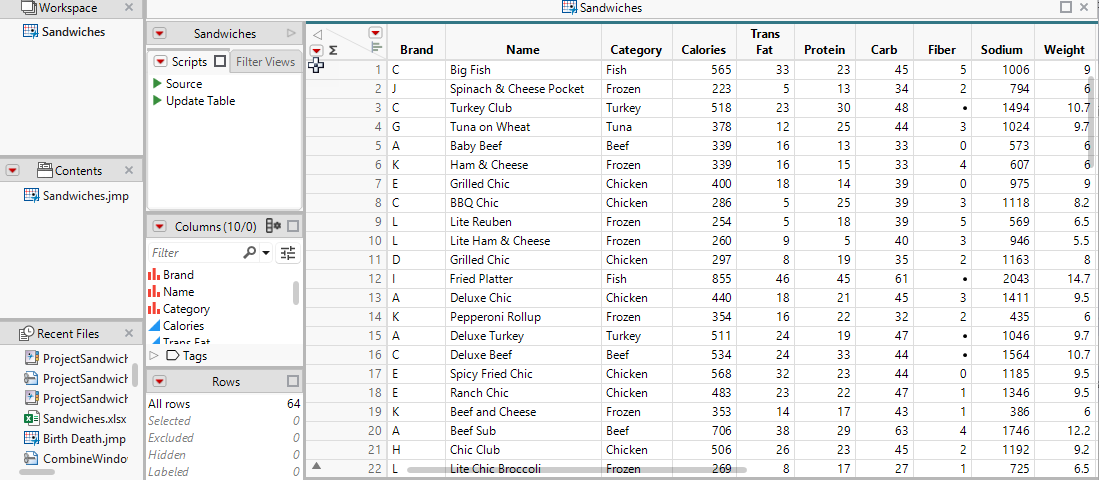Close the Recent Files panel
1099x480 pixels.
click(128, 334)
